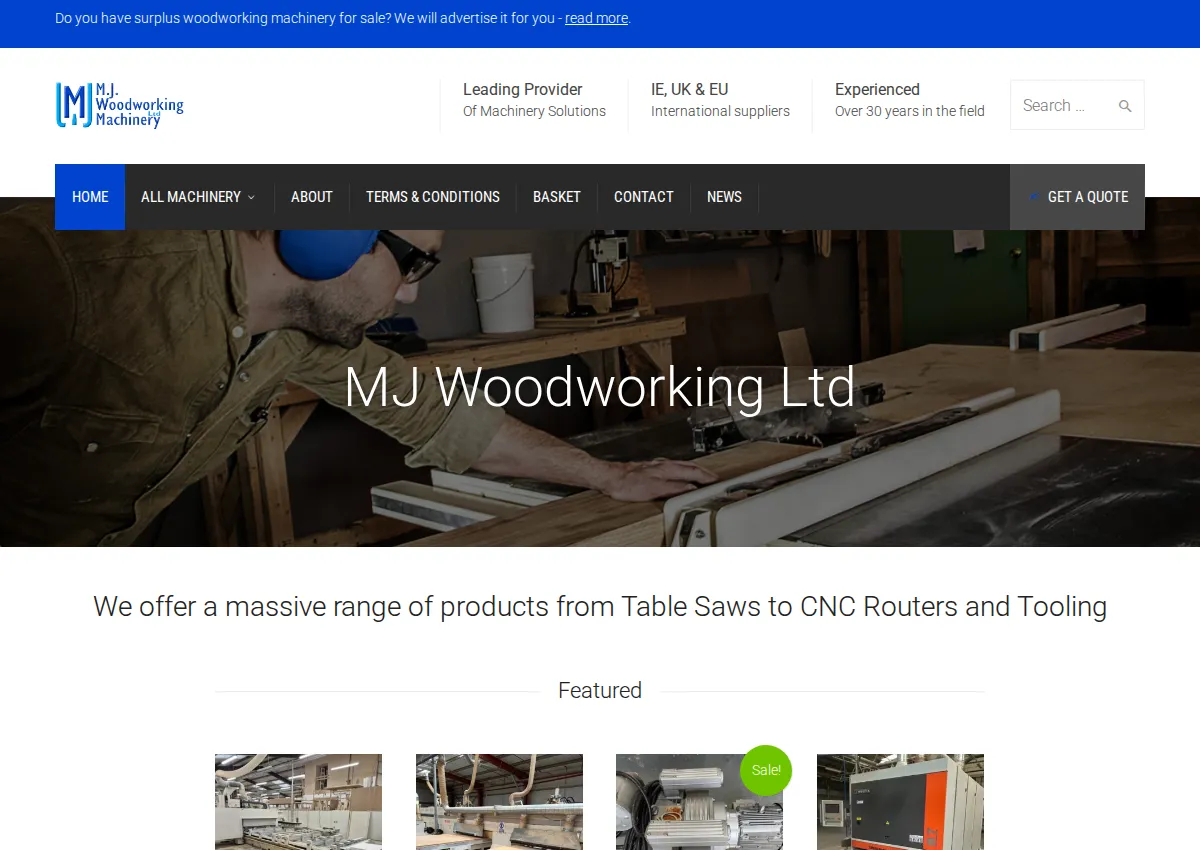This screenshot has height=850, width=1200.
Task: Go to Terms & Conditions
Action: [433, 197]
